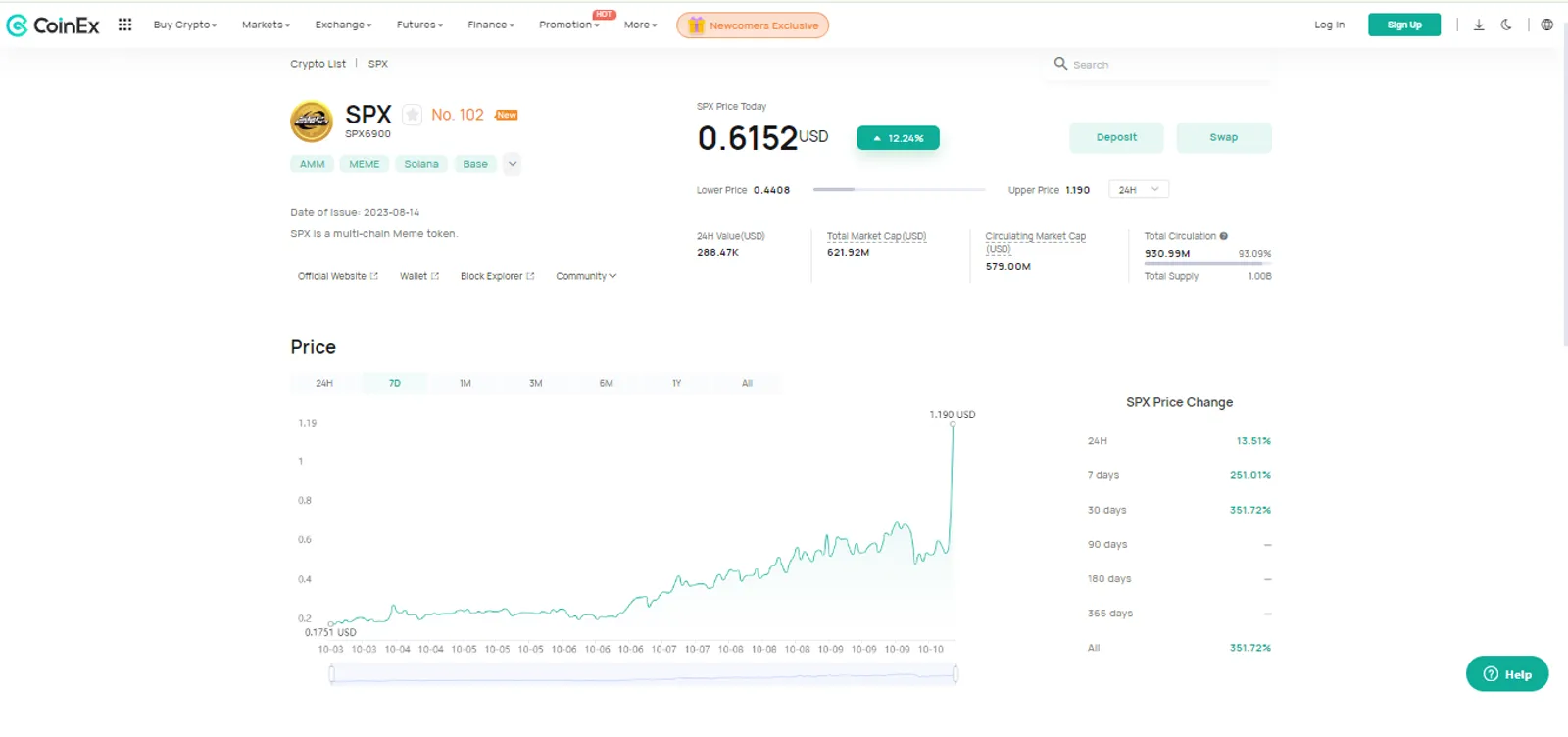
Task: Open the apps grid menu icon
Action: point(124,25)
